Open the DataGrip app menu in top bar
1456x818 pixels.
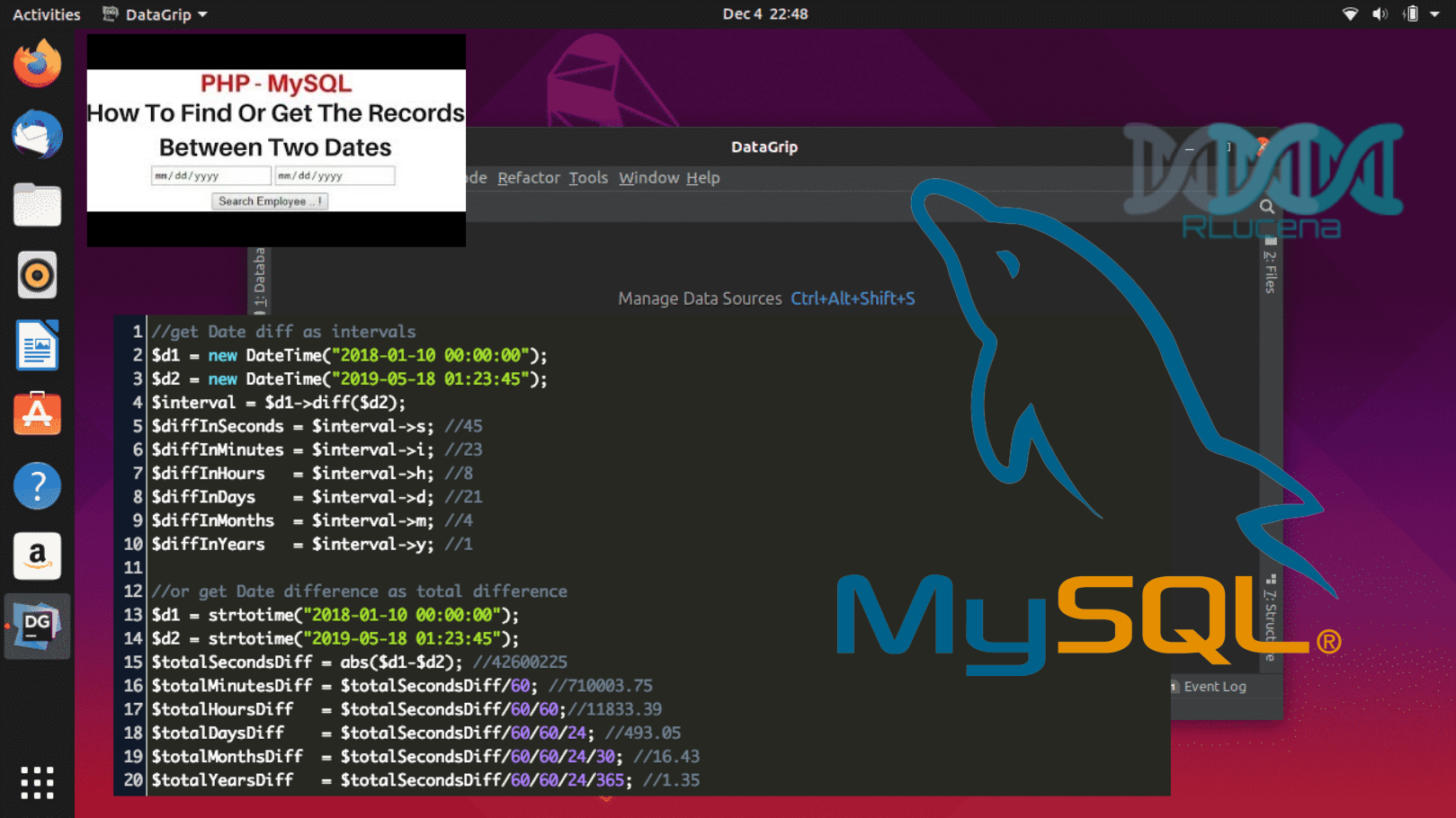[x=155, y=14]
